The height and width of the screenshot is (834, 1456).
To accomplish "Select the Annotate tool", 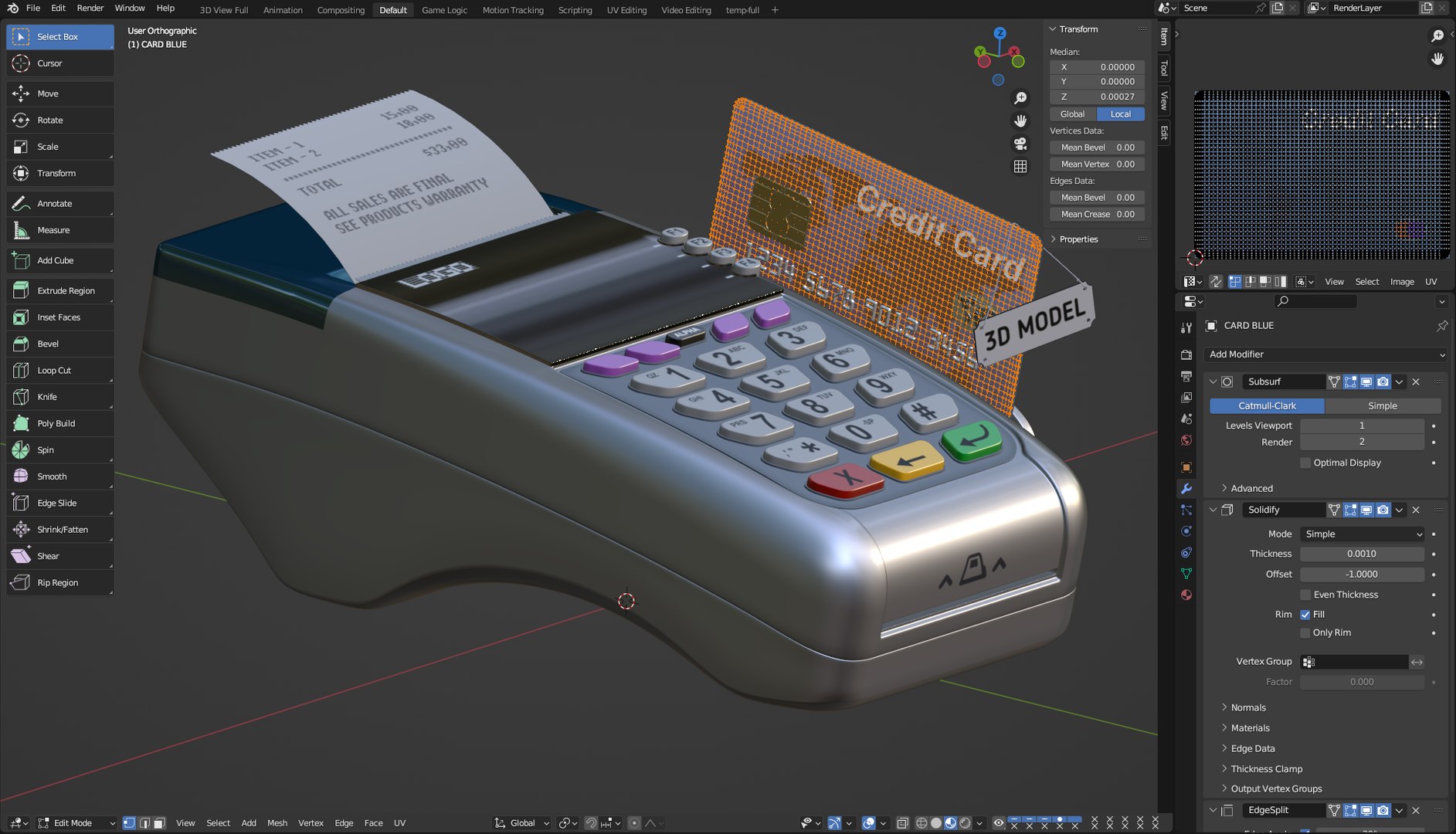I will pyautogui.click(x=60, y=204).
